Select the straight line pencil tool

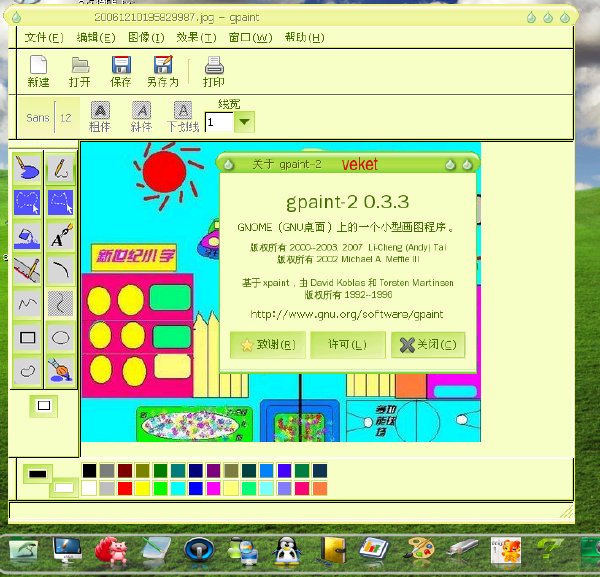[27, 270]
